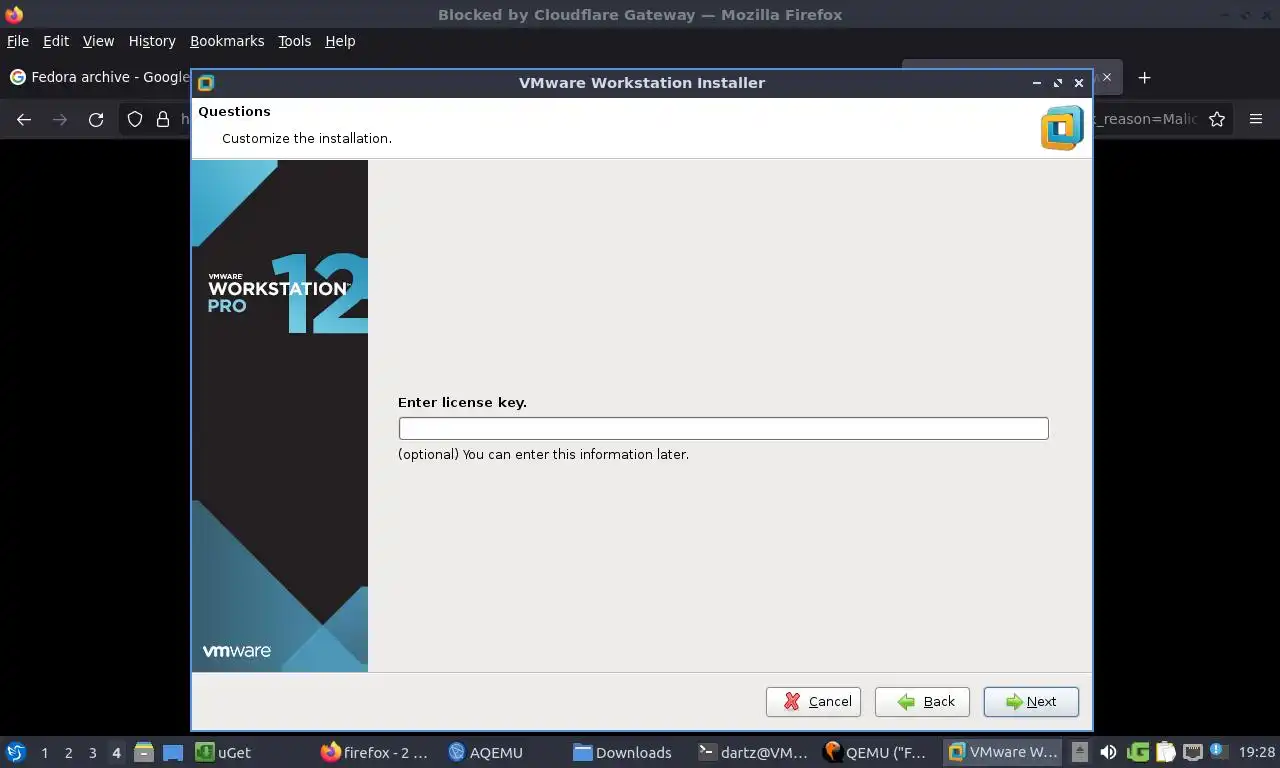Close the VMware installer window
The width and height of the screenshot is (1280, 768).
coord(1079,83)
